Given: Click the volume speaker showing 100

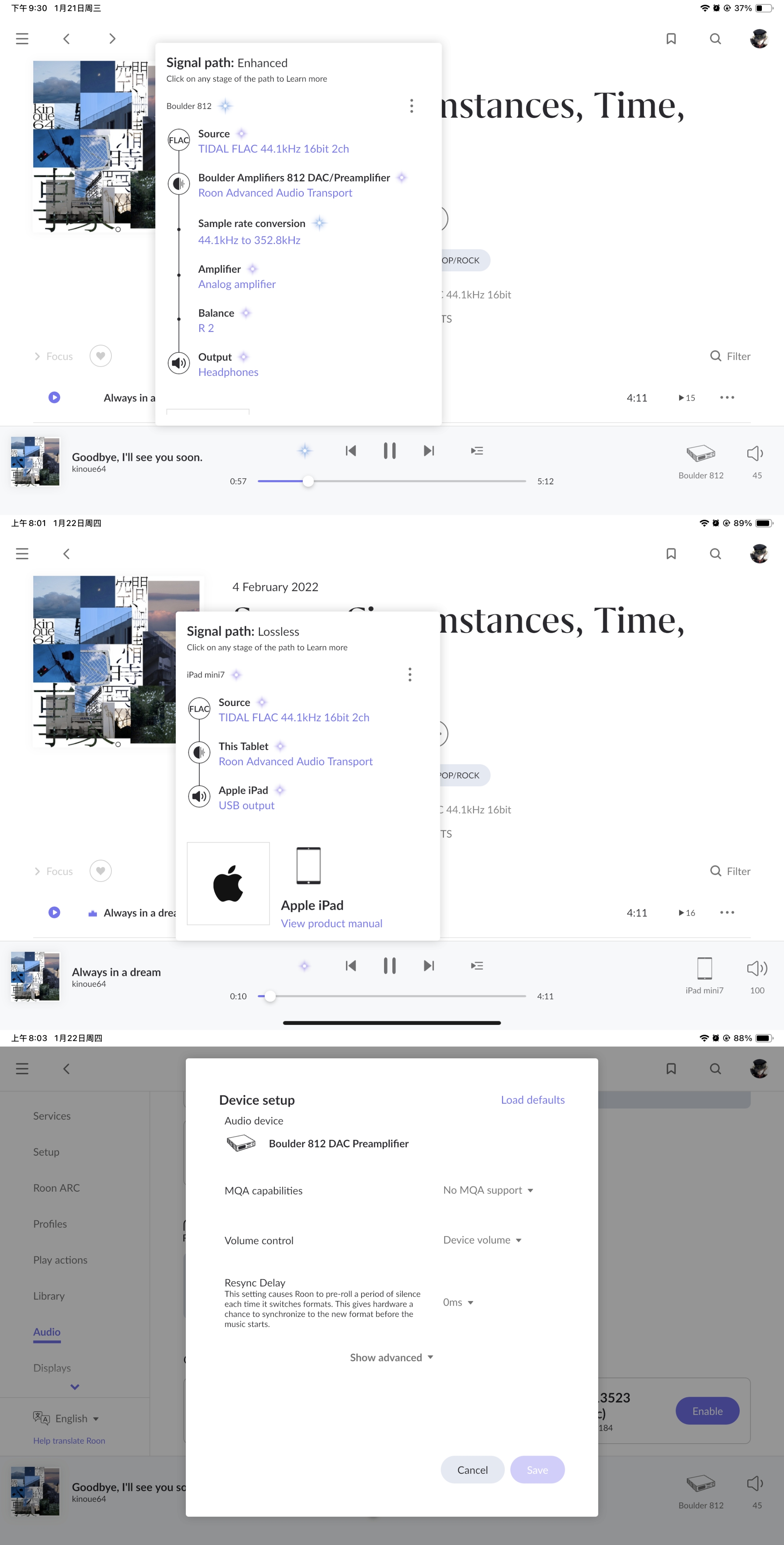Looking at the screenshot, I should [756, 968].
